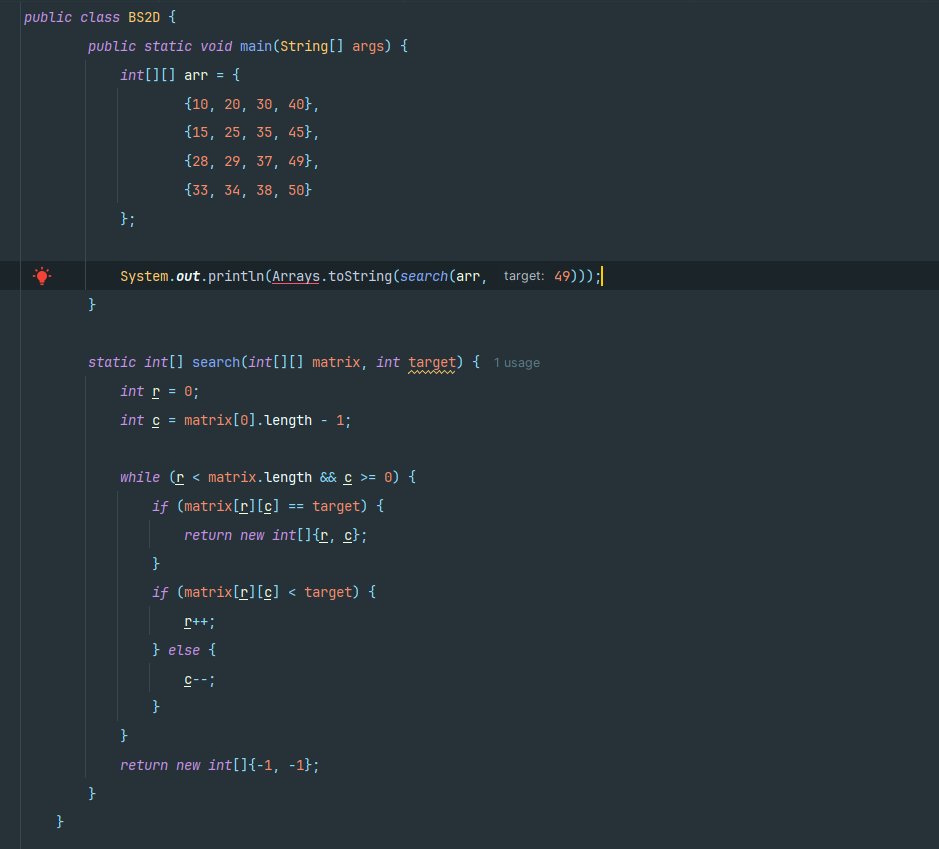The height and width of the screenshot is (849, 939).
Task: Click the array row '{33, 34, 38, 50}'
Action: click(248, 190)
